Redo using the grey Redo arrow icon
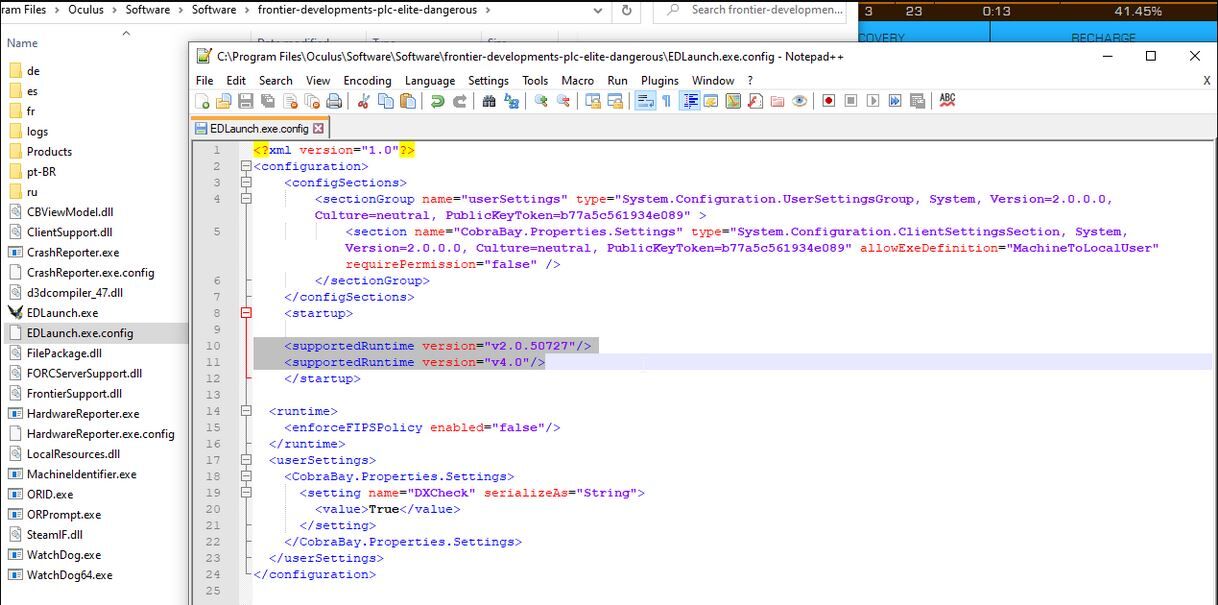This screenshot has height=605, width=1218. click(x=460, y=101)
